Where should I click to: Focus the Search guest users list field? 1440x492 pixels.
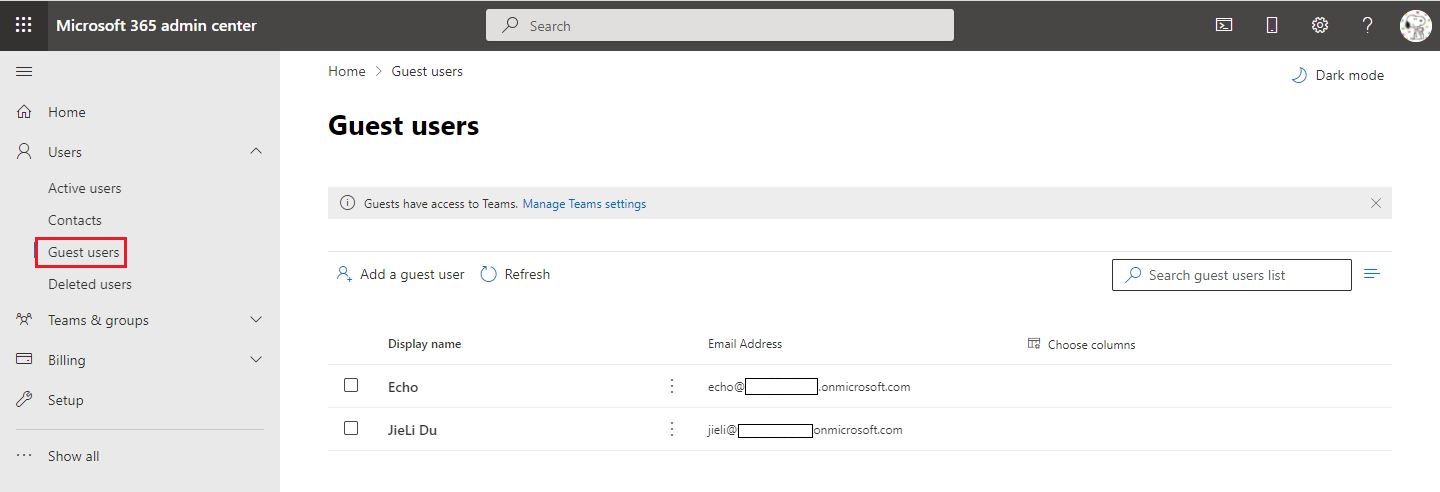point(1232,274)
